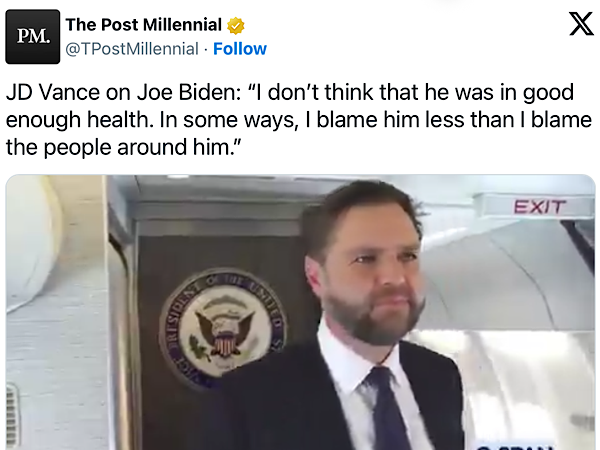Click the navy tie in the video
The width and height of the screenshot is (600, 450).
(x=386, y=410)
